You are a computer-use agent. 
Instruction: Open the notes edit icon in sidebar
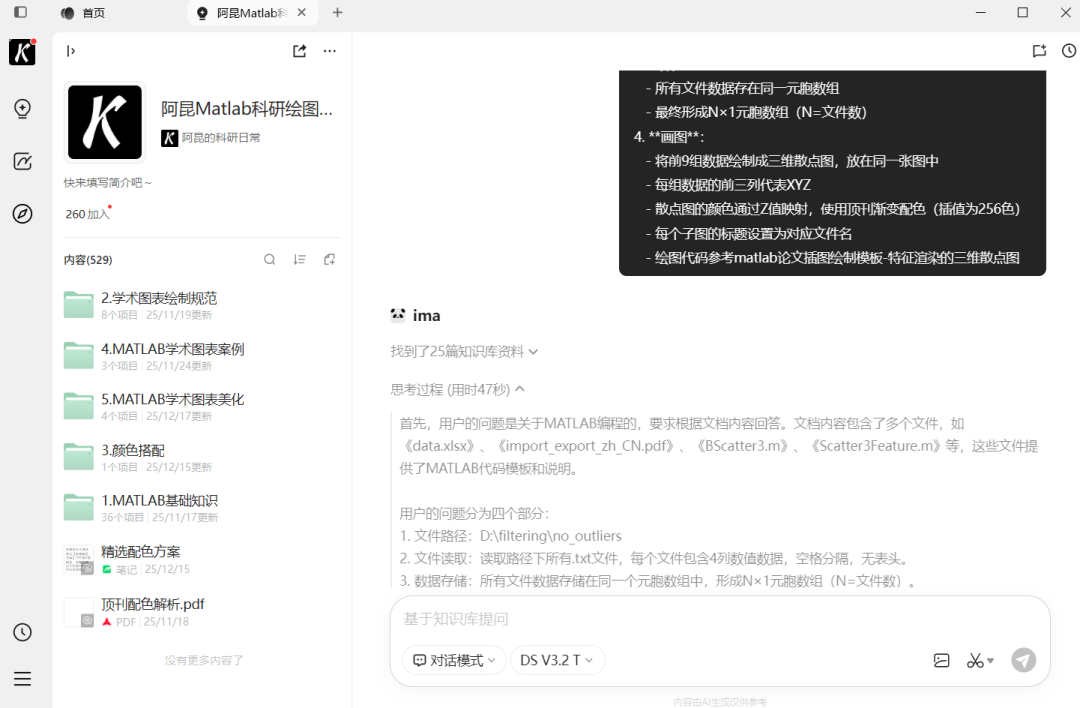[22, 161]
